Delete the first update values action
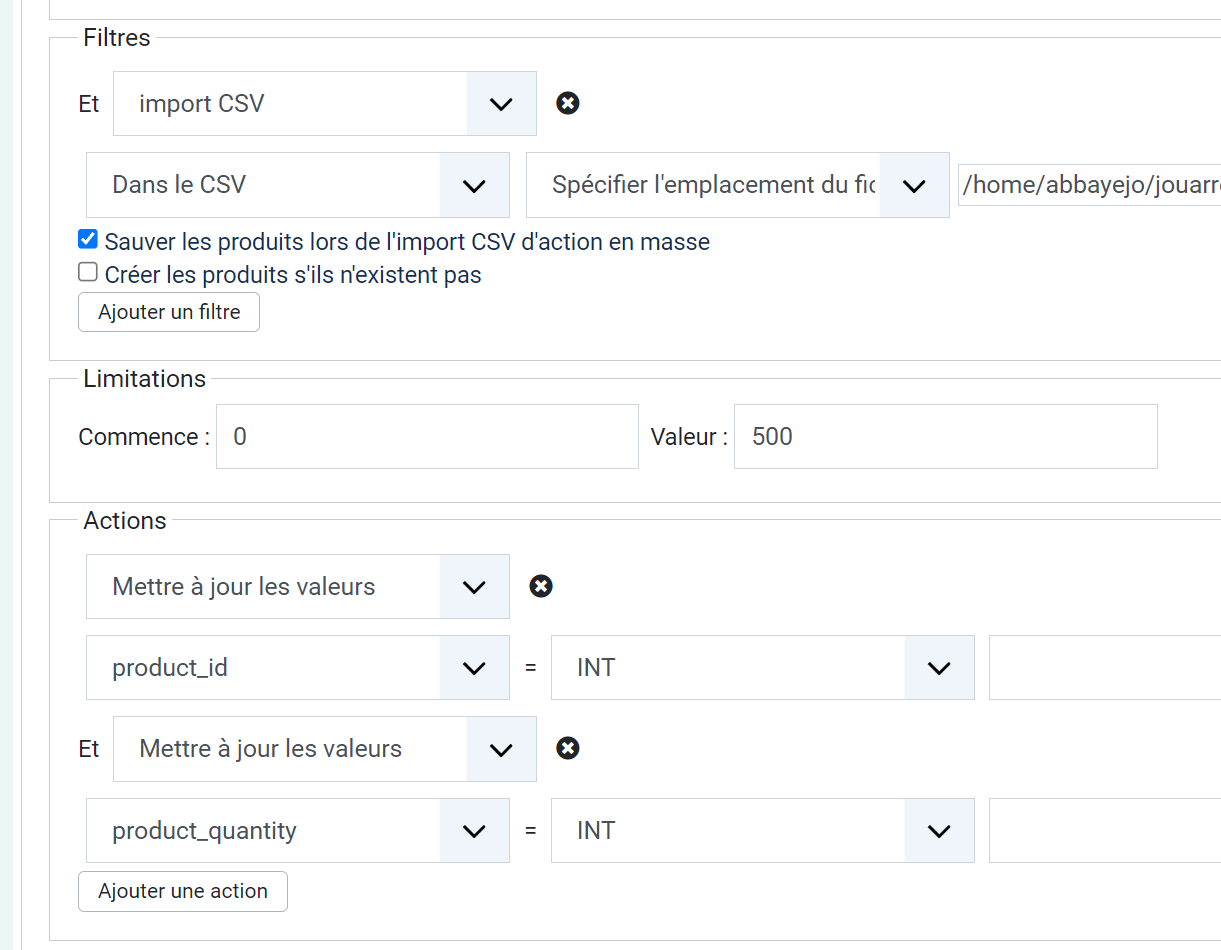 541,586
